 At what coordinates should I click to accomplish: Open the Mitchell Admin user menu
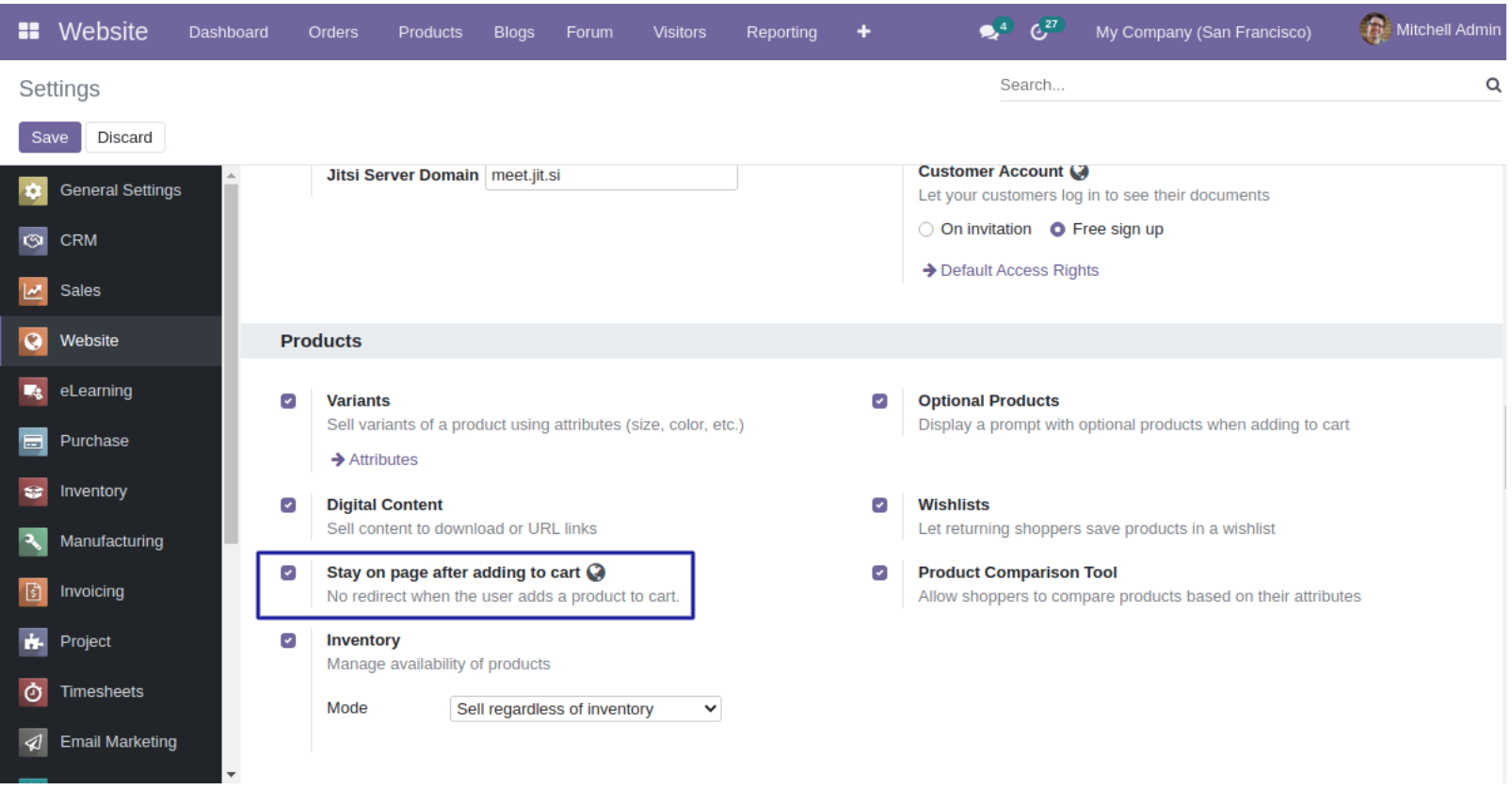1431,30
